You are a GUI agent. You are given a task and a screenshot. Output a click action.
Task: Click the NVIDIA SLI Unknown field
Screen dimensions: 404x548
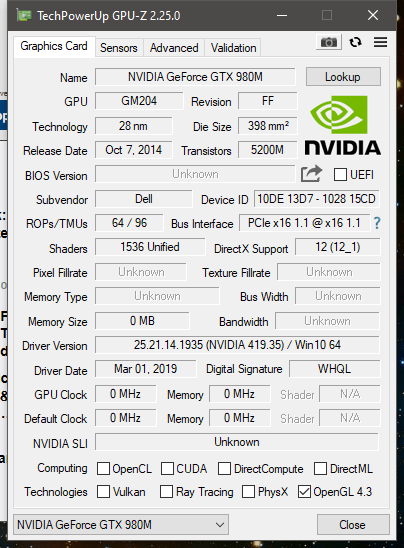click(x=237, y=442)
